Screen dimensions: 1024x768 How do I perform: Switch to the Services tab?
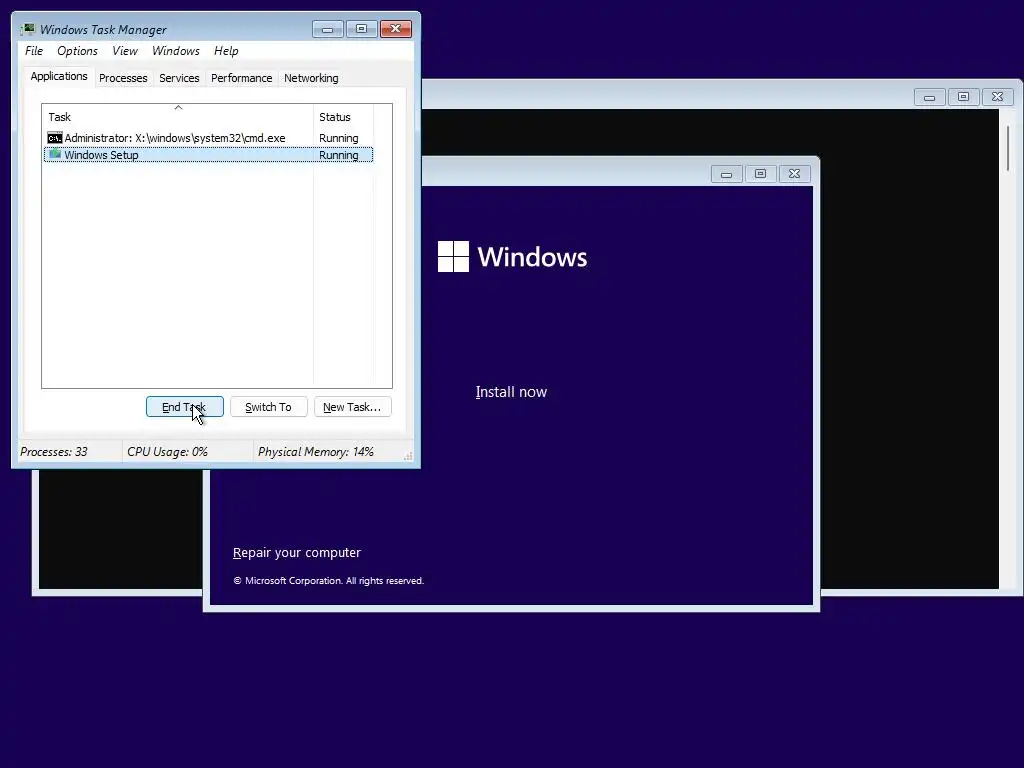(179, 78)
